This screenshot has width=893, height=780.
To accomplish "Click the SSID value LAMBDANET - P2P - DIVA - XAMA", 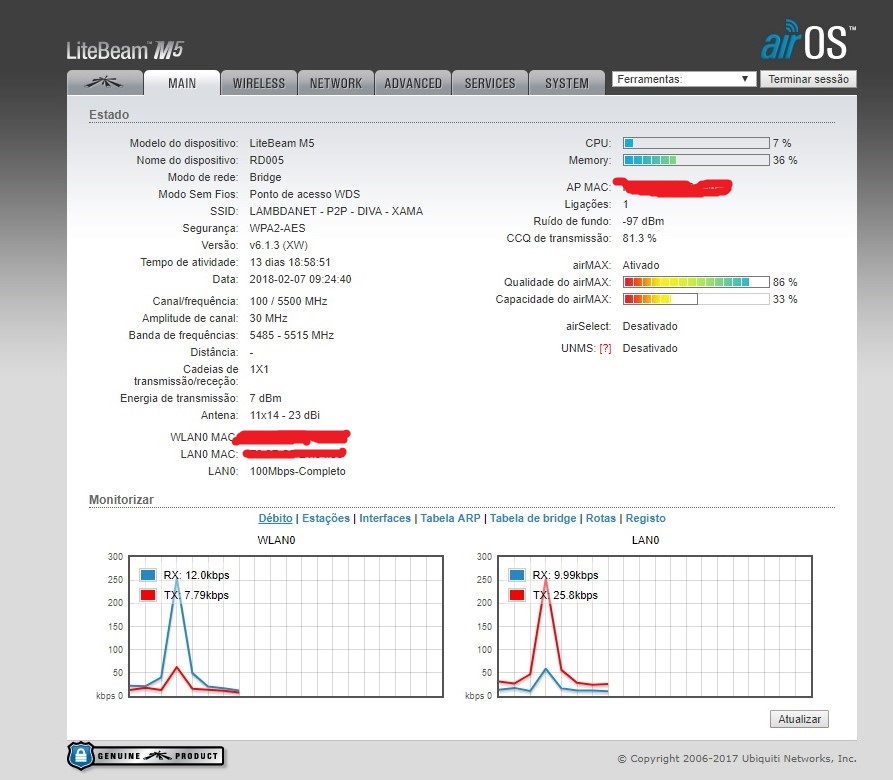I will tap(336, 211).
